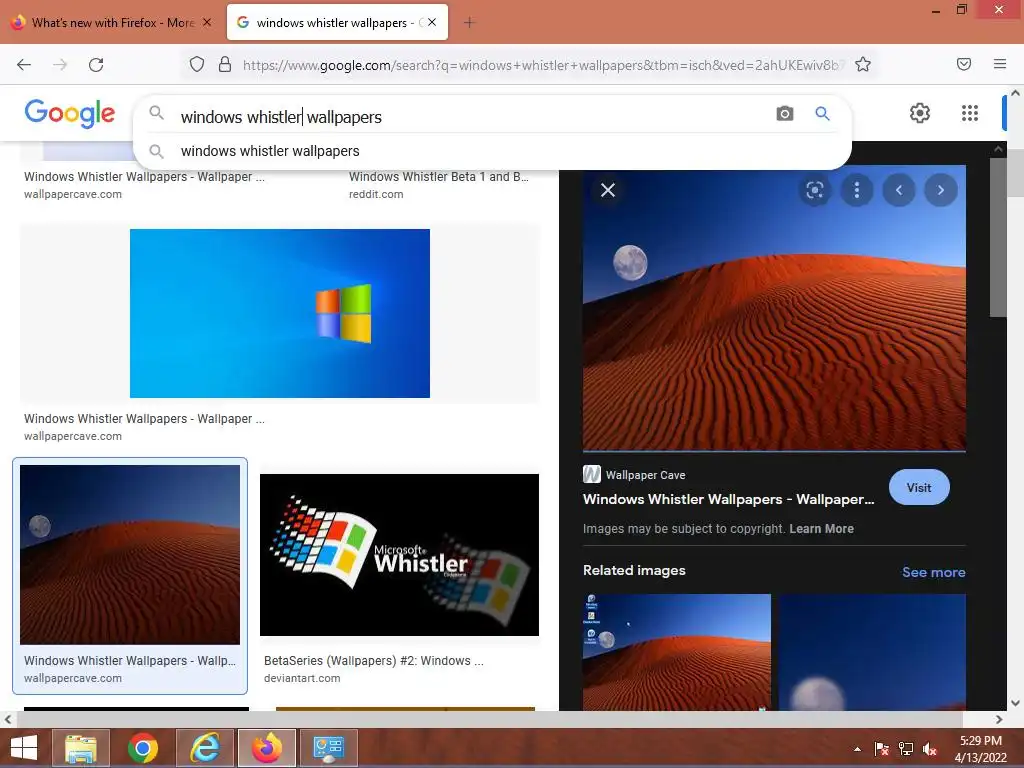Reload the page with the refresh icon
1024x768 pixels.
pyautogui.click(x=96, y=65)
